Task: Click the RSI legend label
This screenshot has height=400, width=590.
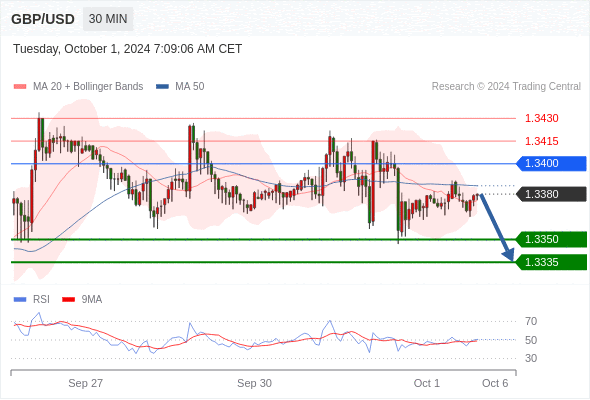Action: tap(41, 300)
